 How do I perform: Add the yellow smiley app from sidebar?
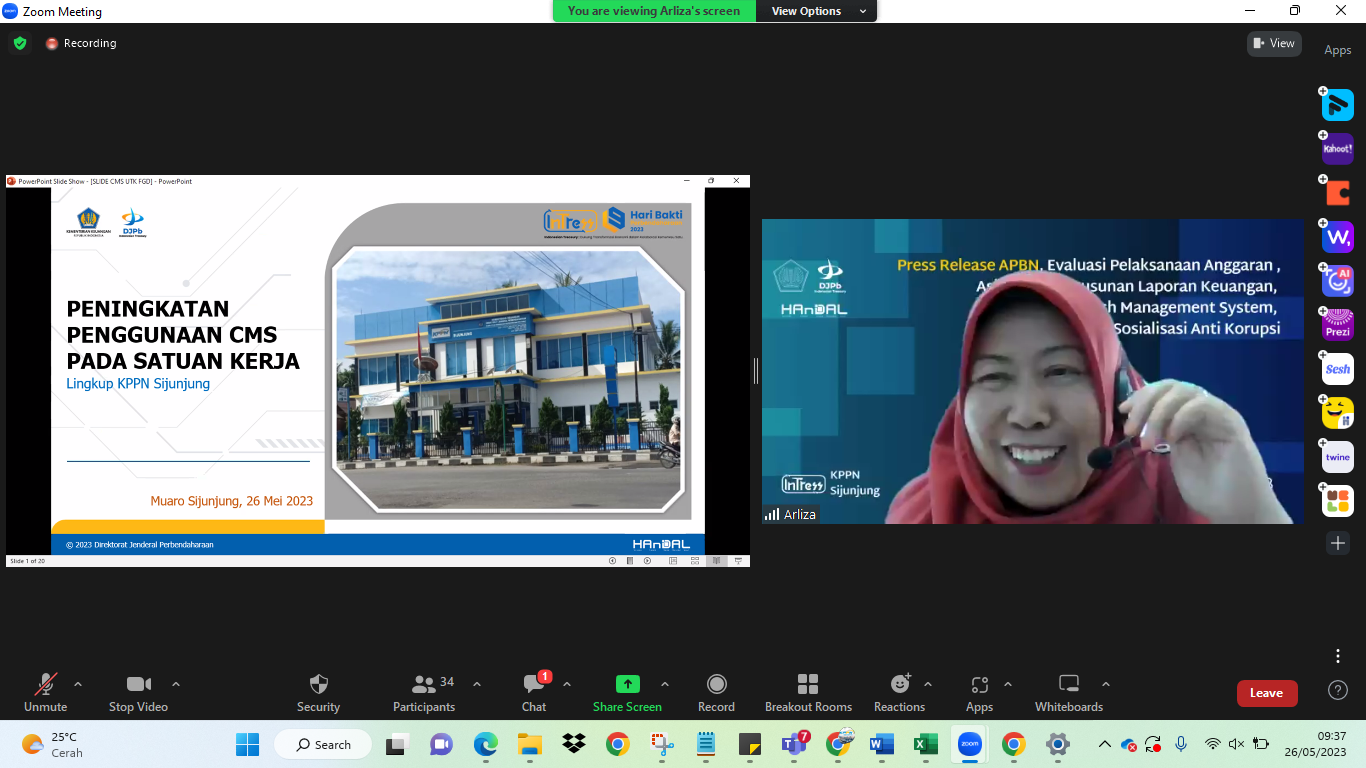pyautogui.click(x=1337, y=412)
